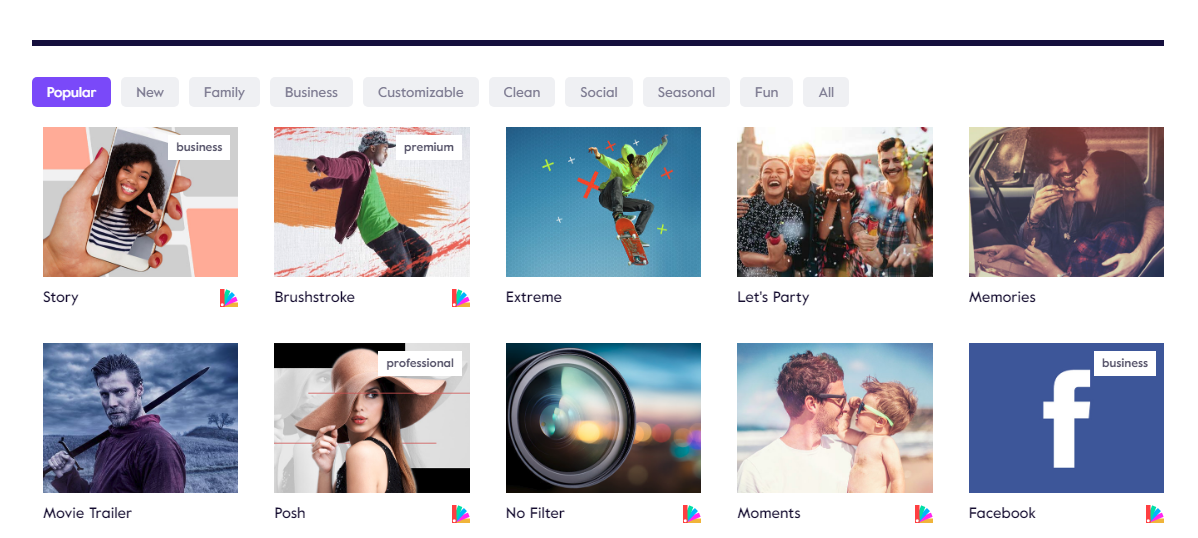Image resolution: width=1198 pixels, height=538 pixels.
Task: Click the Posh title text
Action: tap(290, 513)
